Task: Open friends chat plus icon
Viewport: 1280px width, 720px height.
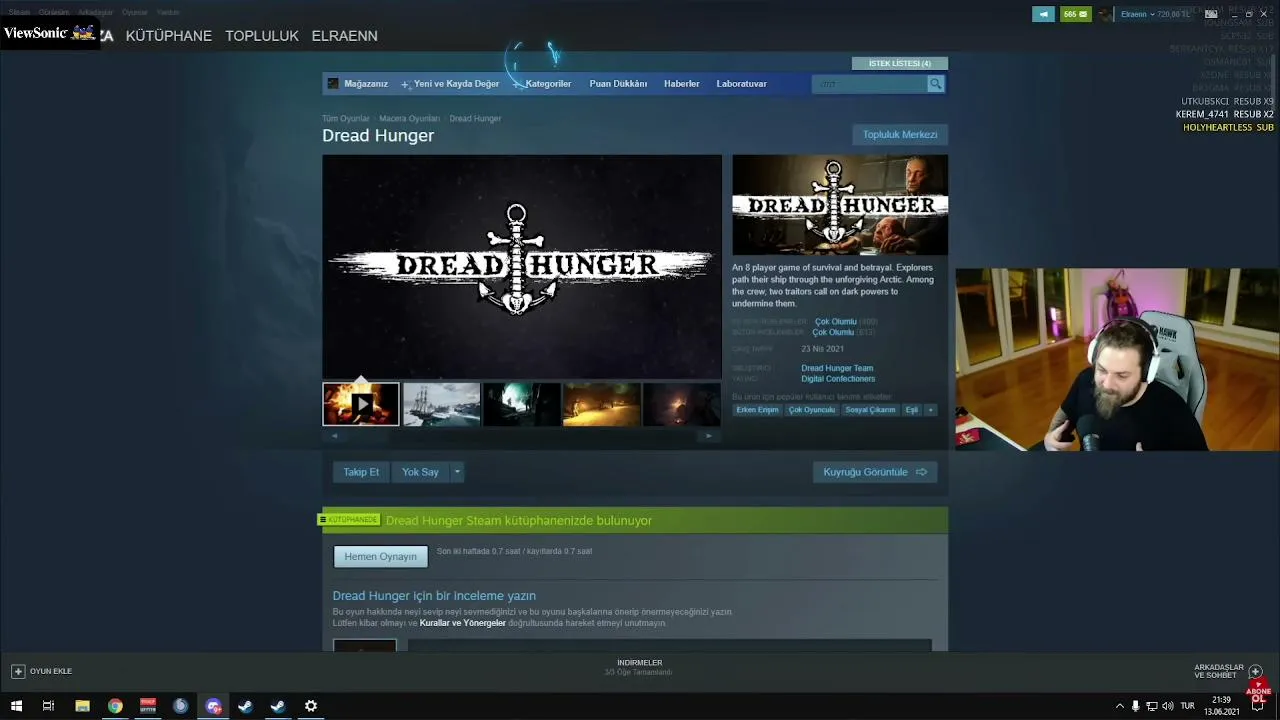Action: 1256,671
